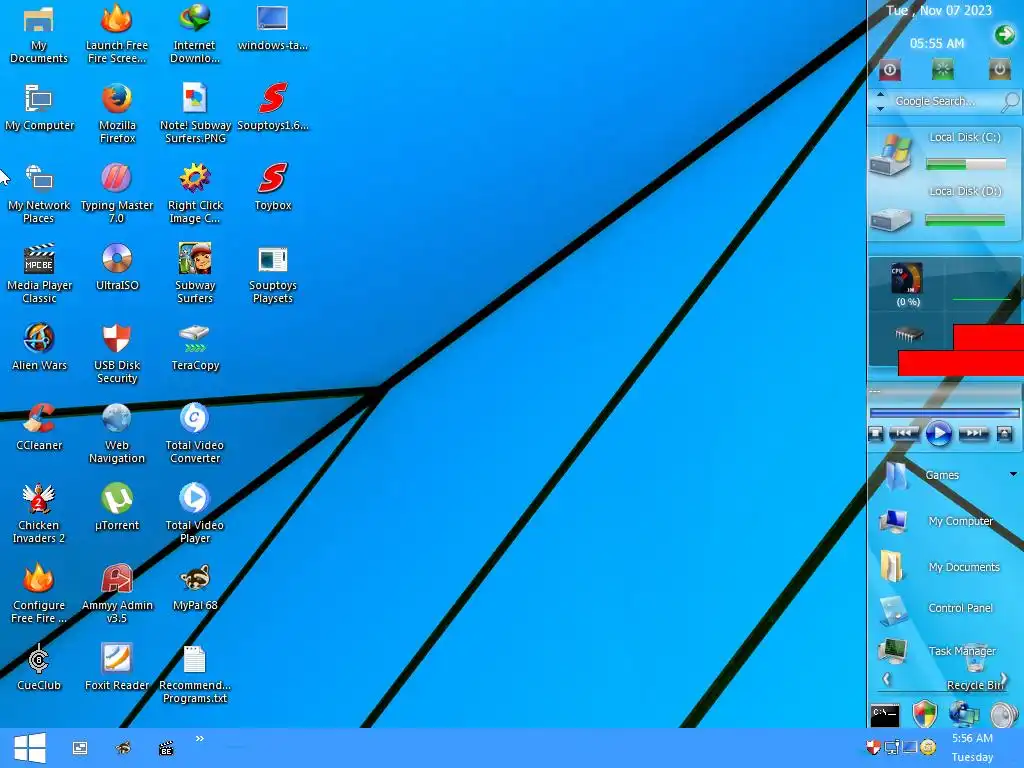Open My Computer on the desktop
This screenshot has width=1024, height=768.
[x=39, y=108]
